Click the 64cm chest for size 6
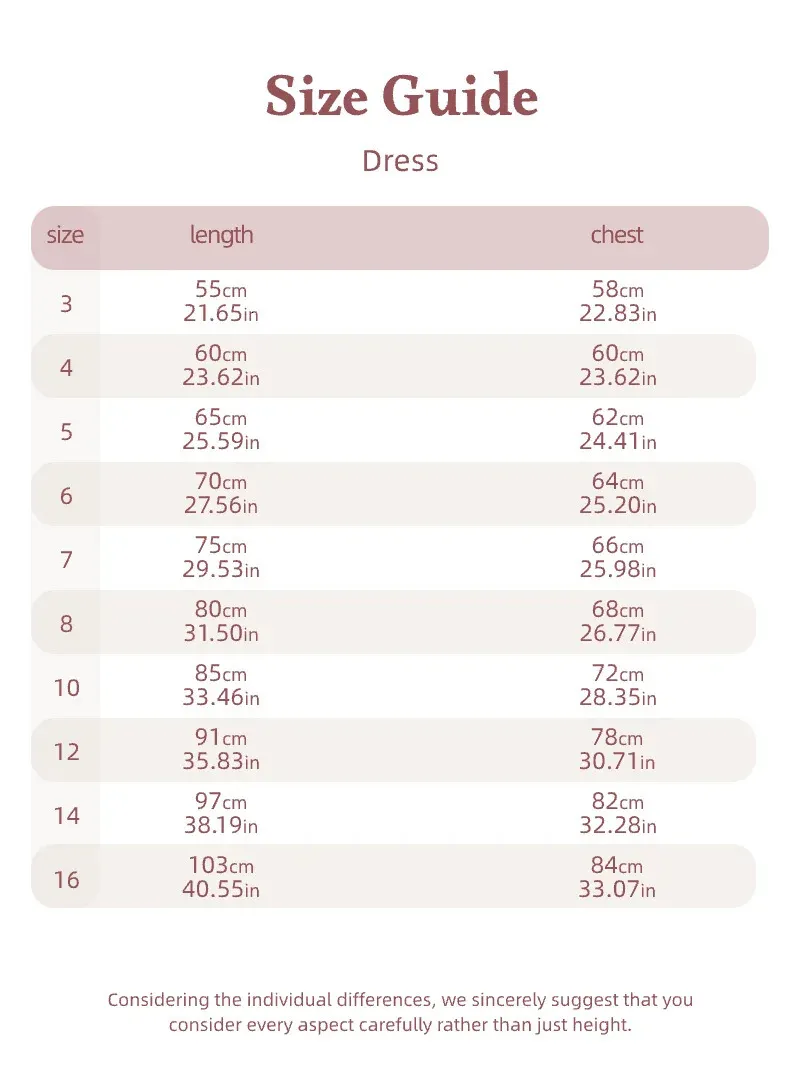The width and height of the screenshot is (800, 1066). point(617,482)
